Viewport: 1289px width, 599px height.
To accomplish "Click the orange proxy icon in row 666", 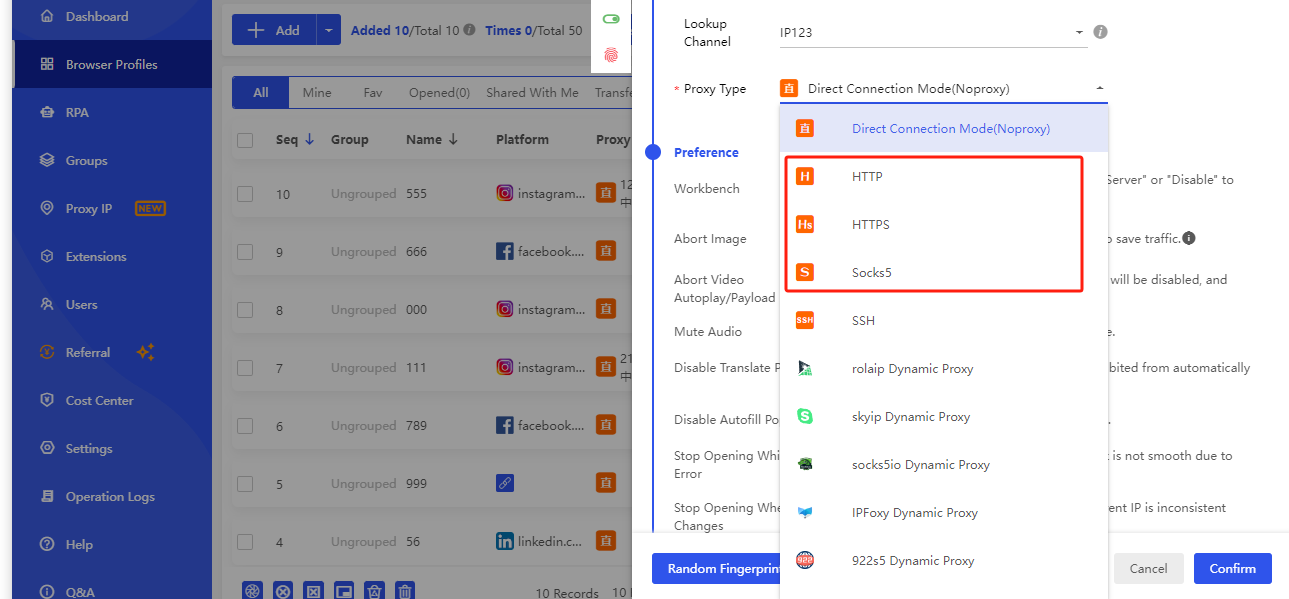I will 605,251.
